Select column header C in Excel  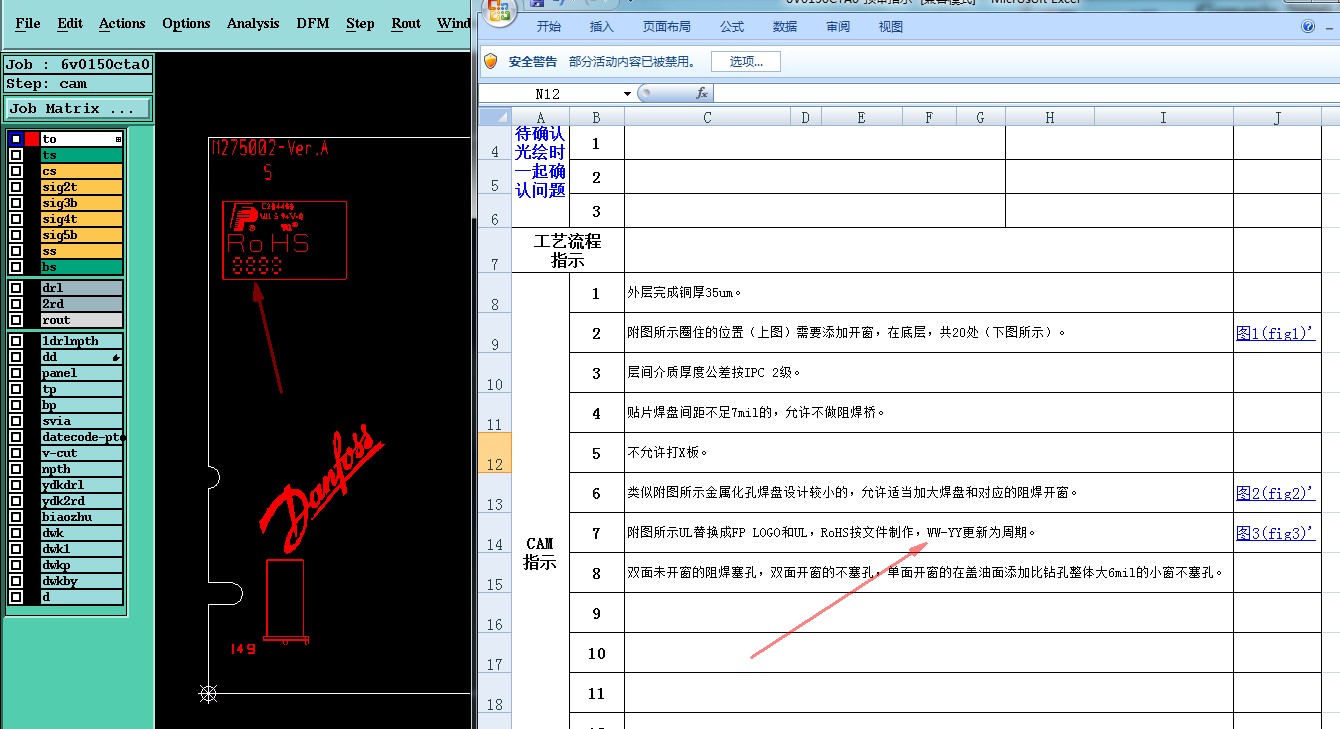[x=707, y=117]
